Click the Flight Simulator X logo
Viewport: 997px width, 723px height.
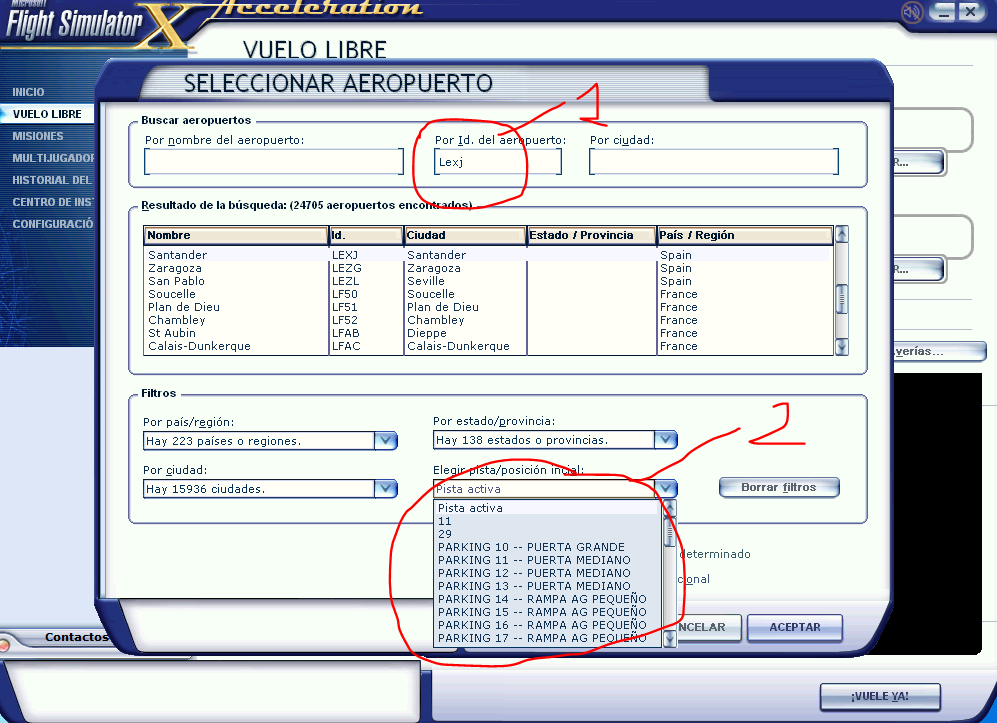click(95, 25)
